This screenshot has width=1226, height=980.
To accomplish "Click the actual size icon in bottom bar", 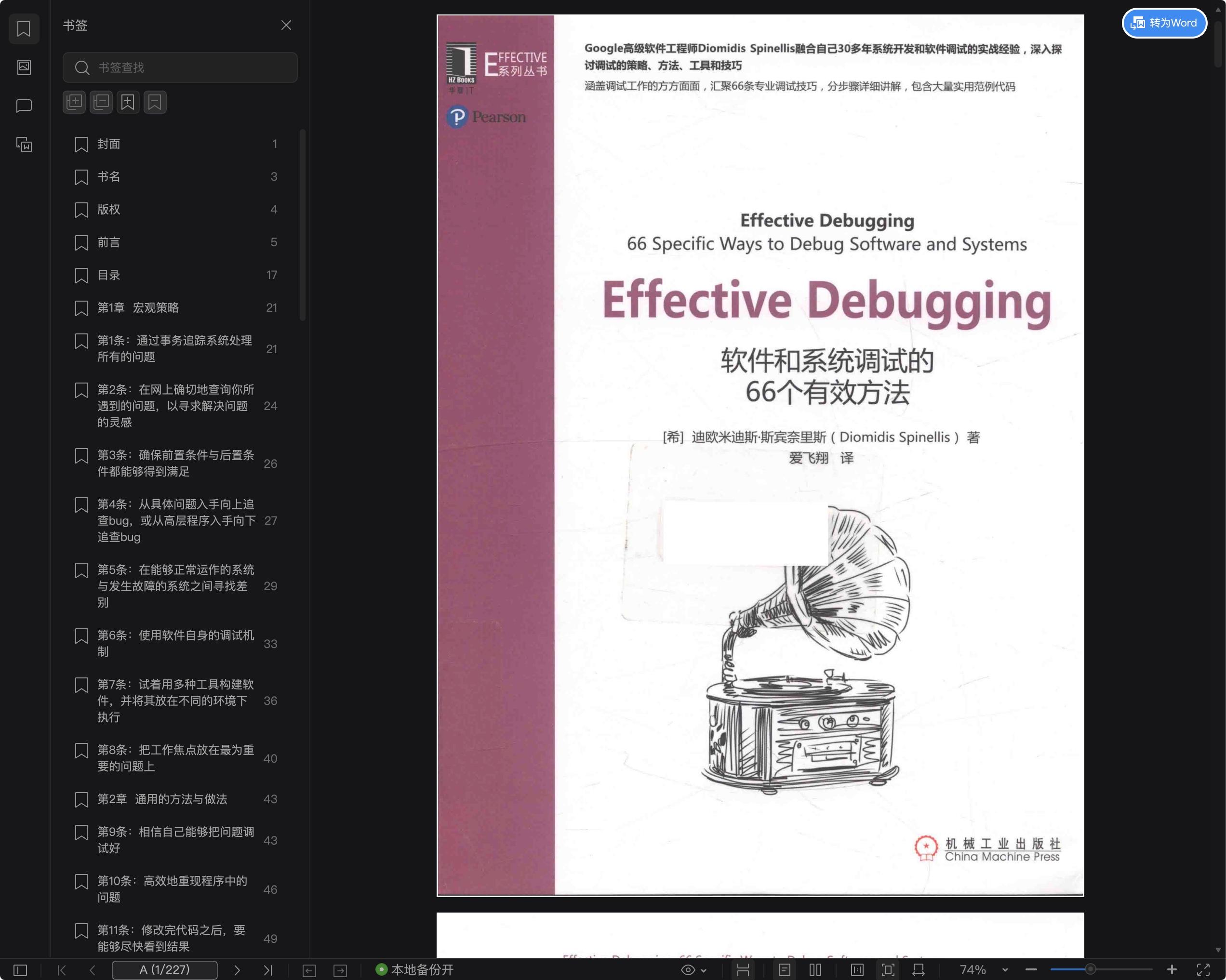I will click(x=857, y=970).
